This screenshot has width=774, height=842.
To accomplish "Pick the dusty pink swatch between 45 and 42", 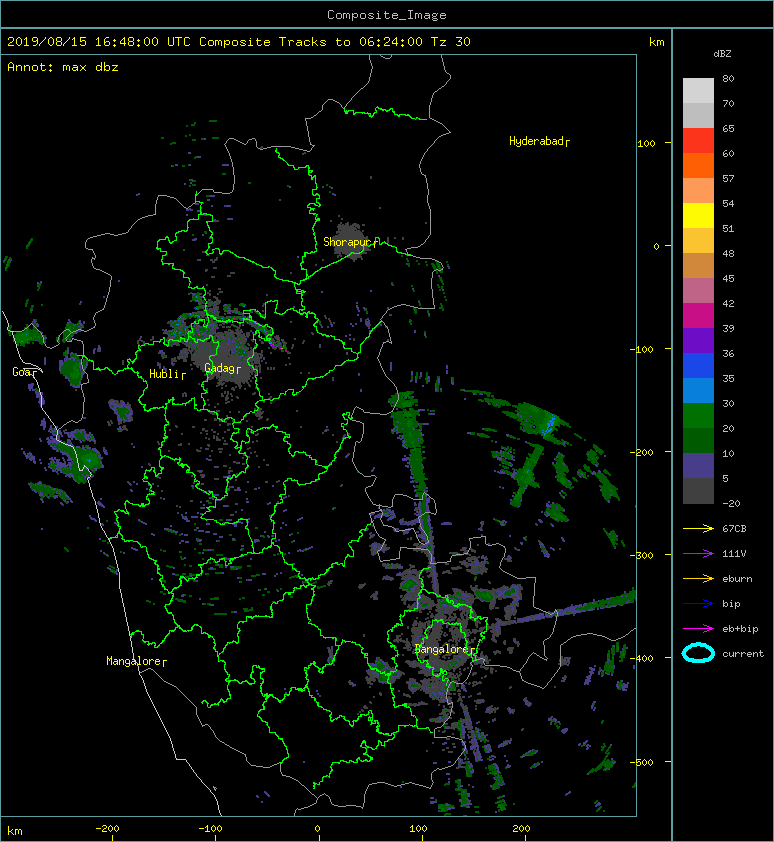I will click(x=698, y=290).
